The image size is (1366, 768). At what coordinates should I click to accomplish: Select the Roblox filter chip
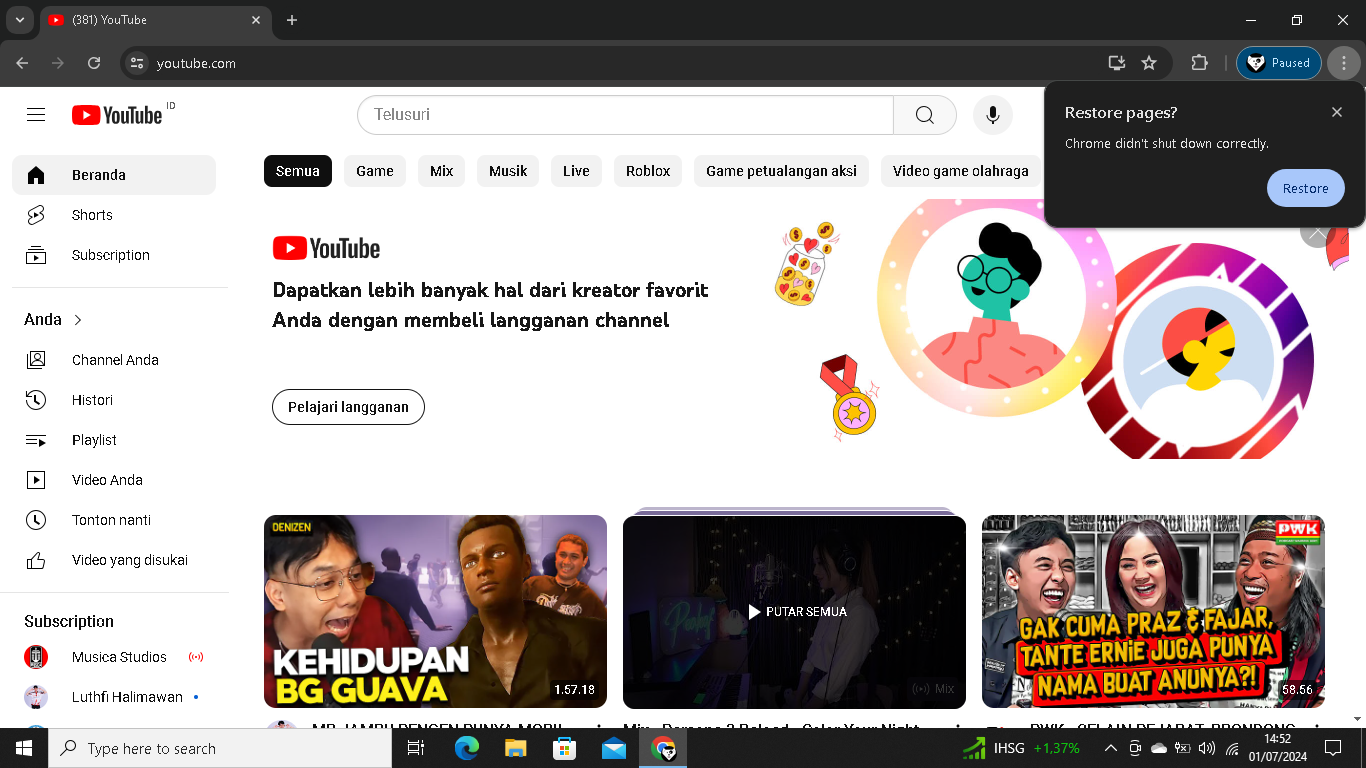[648, 171]
